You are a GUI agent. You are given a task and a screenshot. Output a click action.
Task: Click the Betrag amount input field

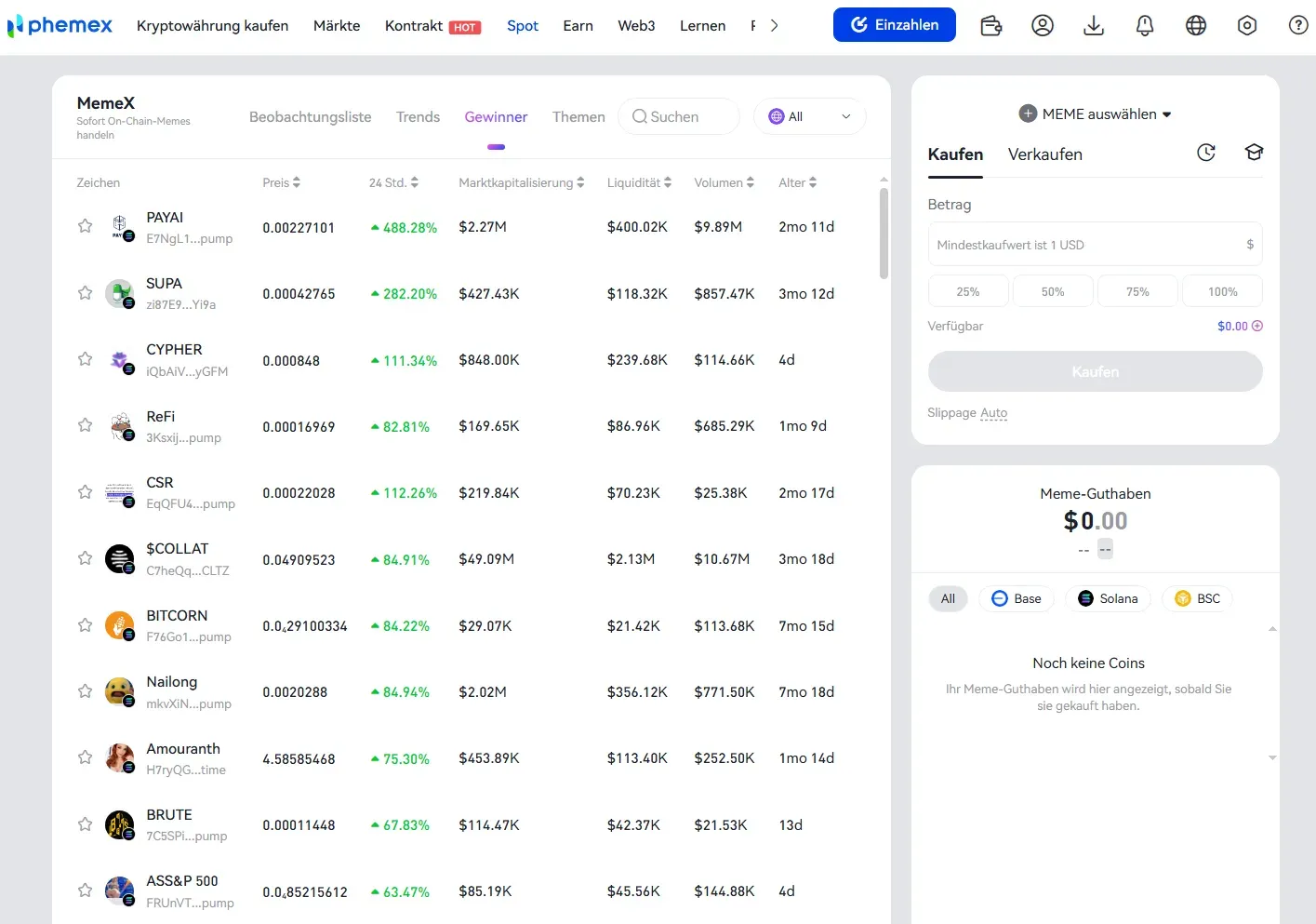1095,245
